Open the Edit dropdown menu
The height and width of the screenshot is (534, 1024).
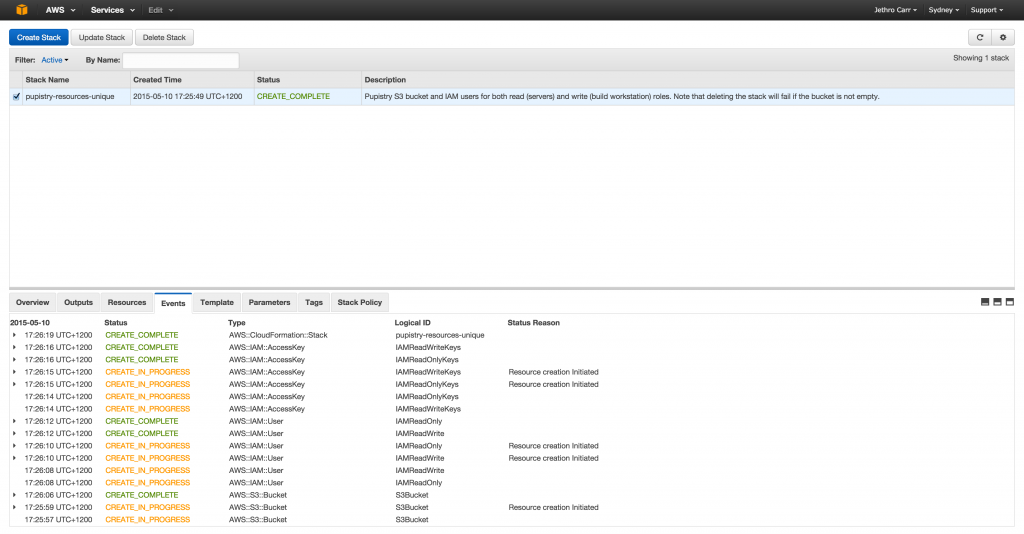click(161, 10)
